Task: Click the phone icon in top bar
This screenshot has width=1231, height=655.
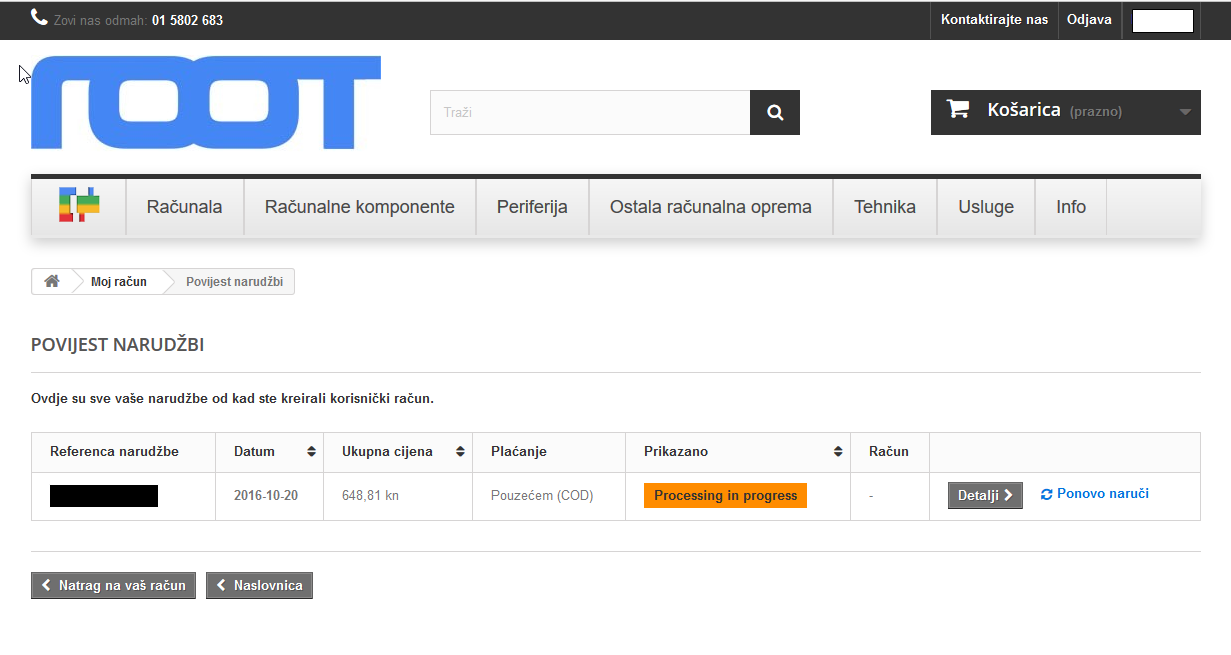Action: coord(39,17)
